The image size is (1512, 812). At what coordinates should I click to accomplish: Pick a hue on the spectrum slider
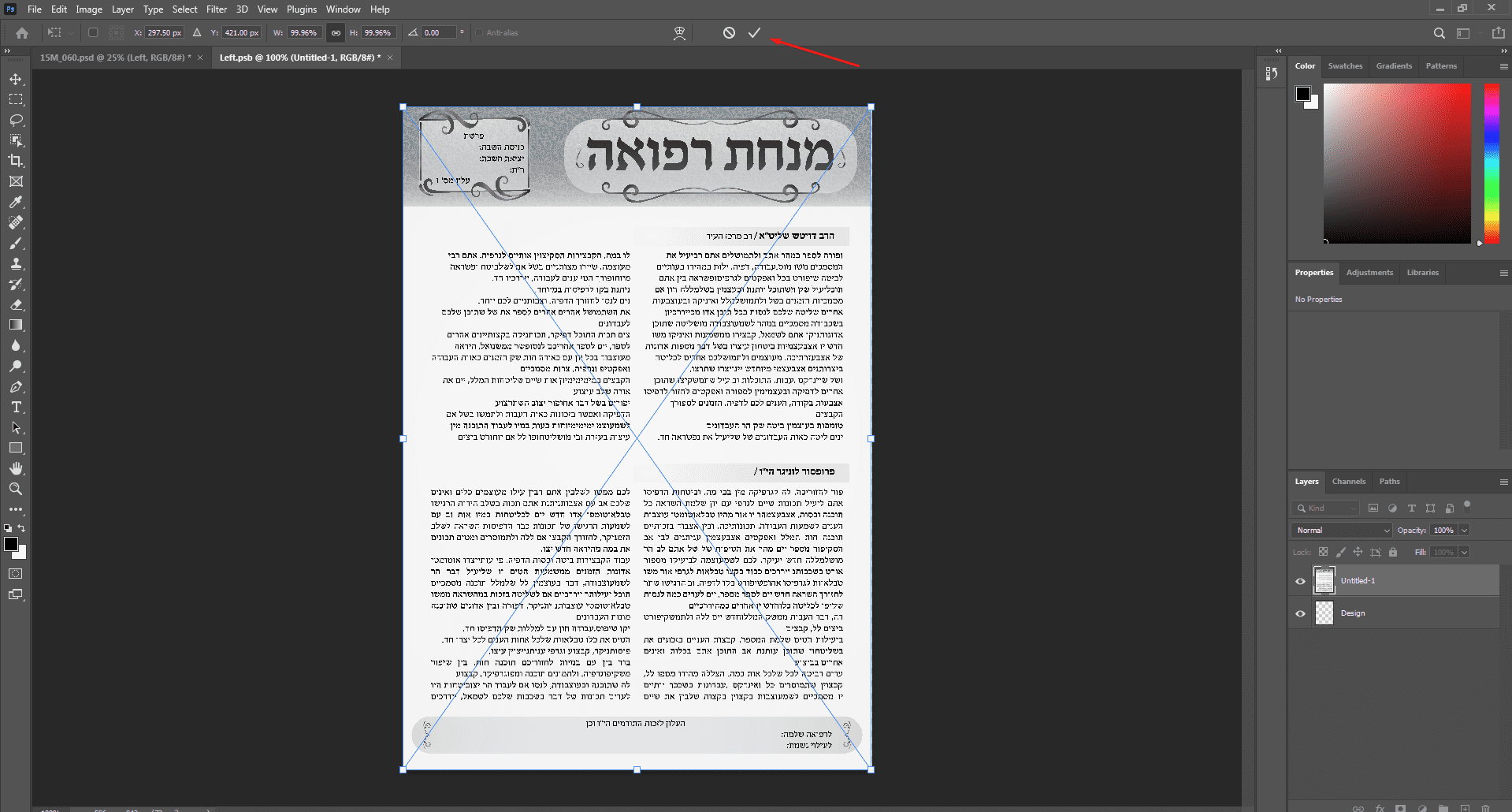pos(1492,163)
